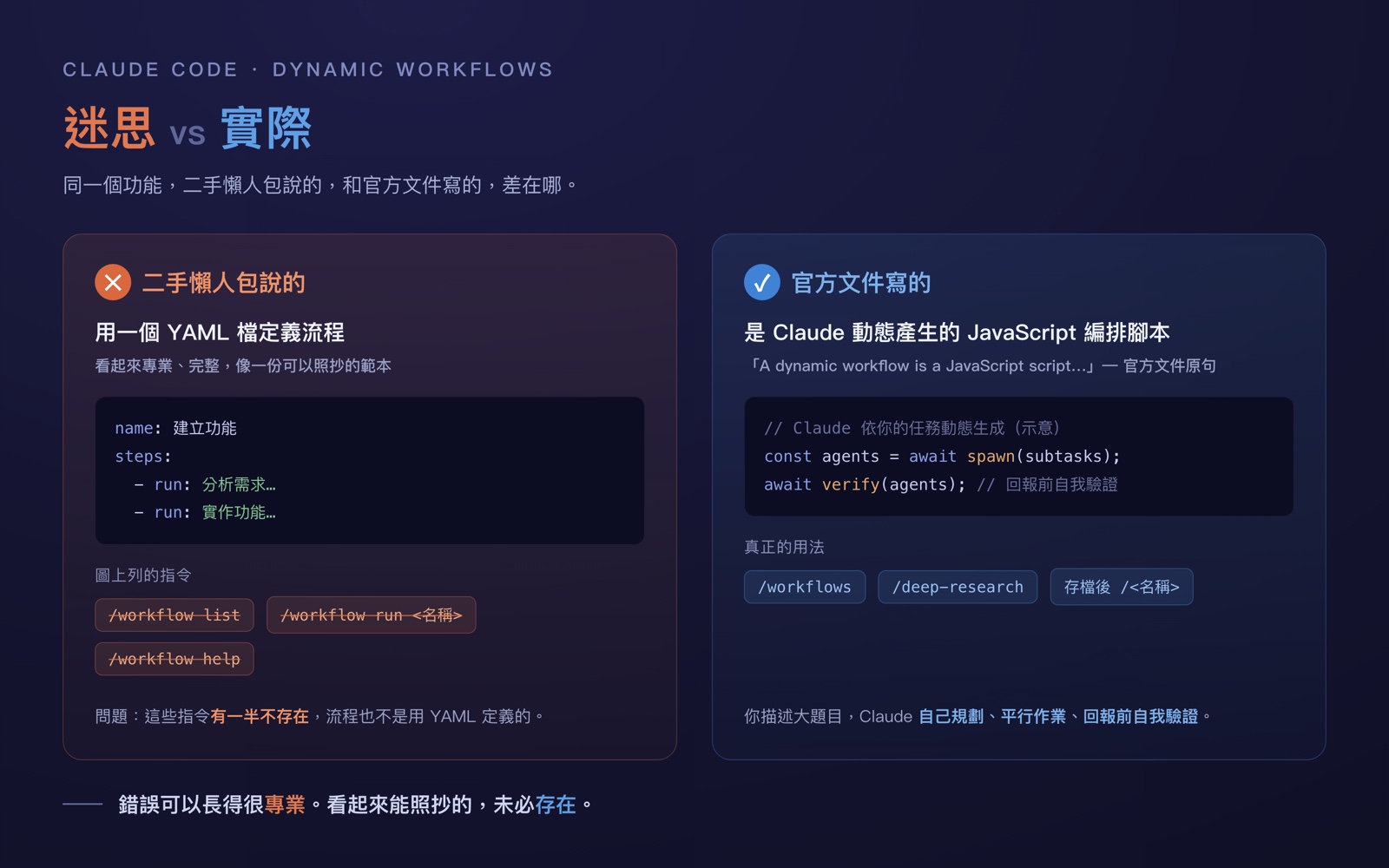Click the orange X icon beside 二手懶人包說的
The width and height of the screenshot is (1389, 868).
(113, 282)
